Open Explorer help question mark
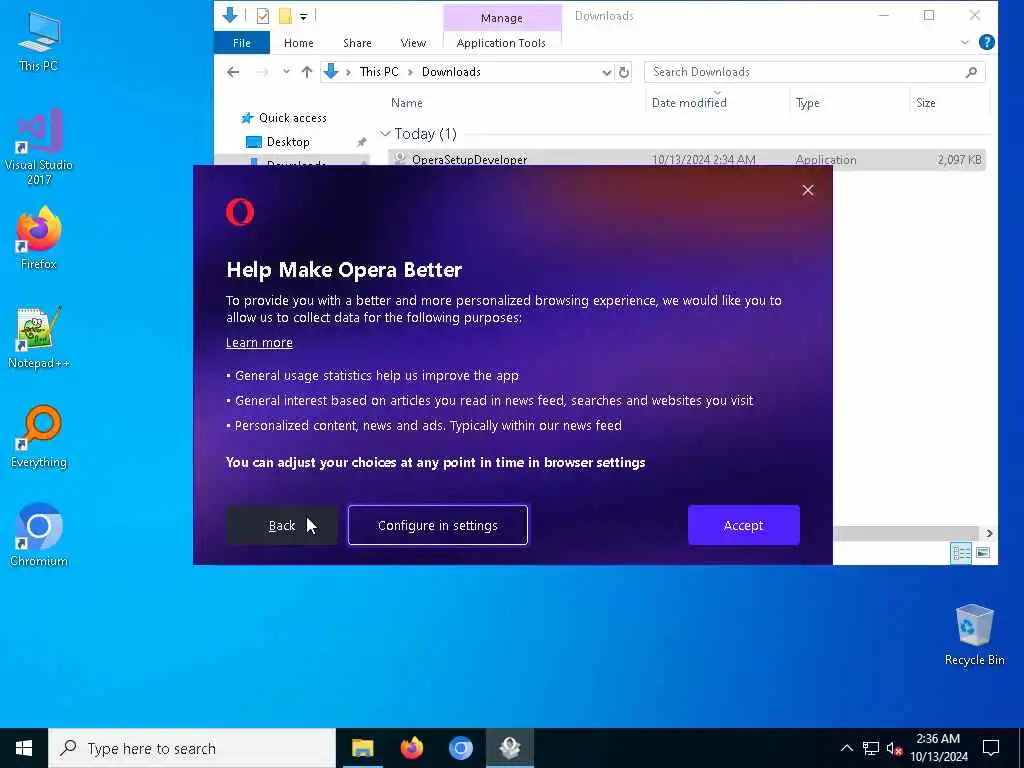The image size is (1024, 768). [987, 42]
